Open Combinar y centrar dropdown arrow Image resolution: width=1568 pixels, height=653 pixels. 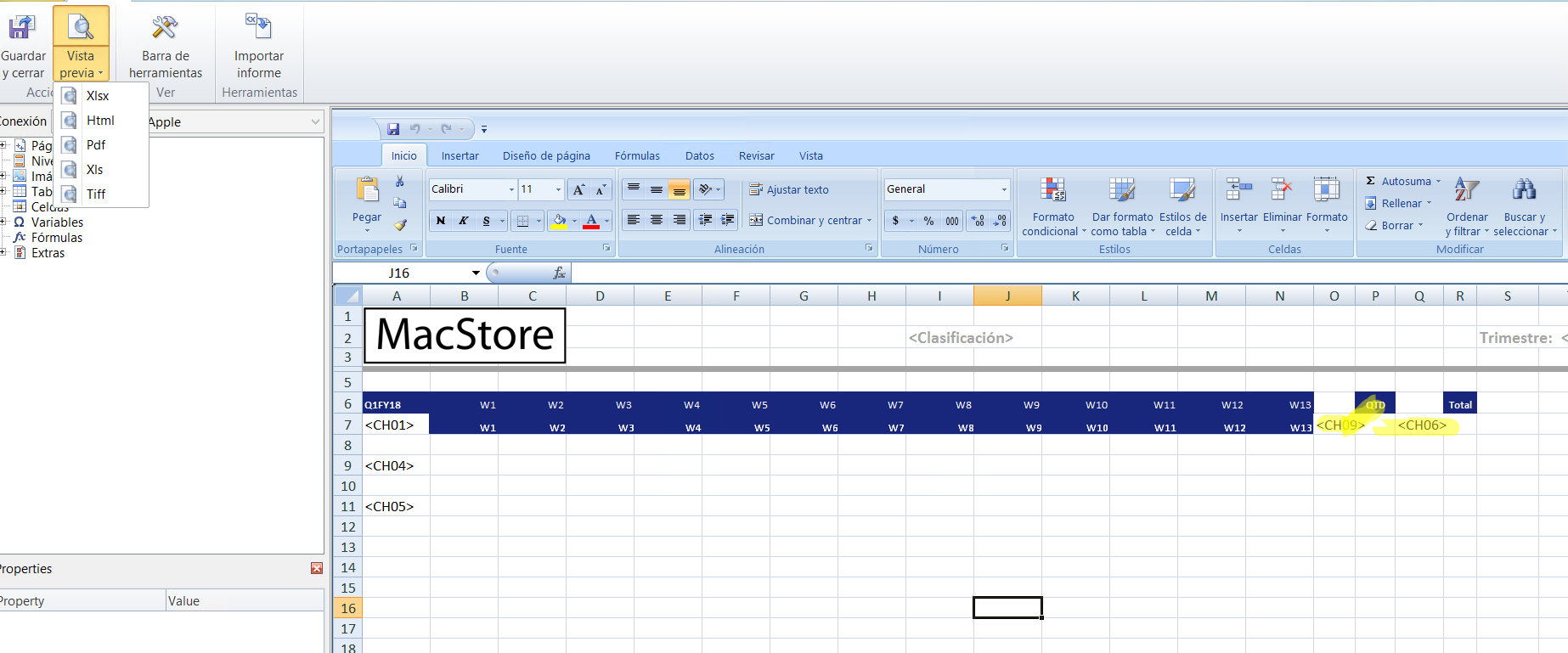(869, 220)
